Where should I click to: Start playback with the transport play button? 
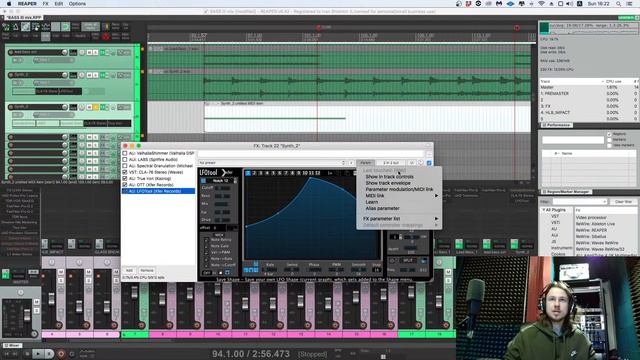click(x=38, y=353)
